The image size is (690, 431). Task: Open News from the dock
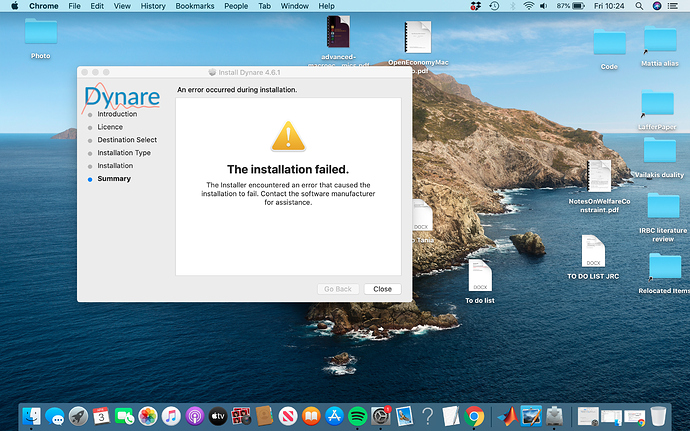[288, 416]
